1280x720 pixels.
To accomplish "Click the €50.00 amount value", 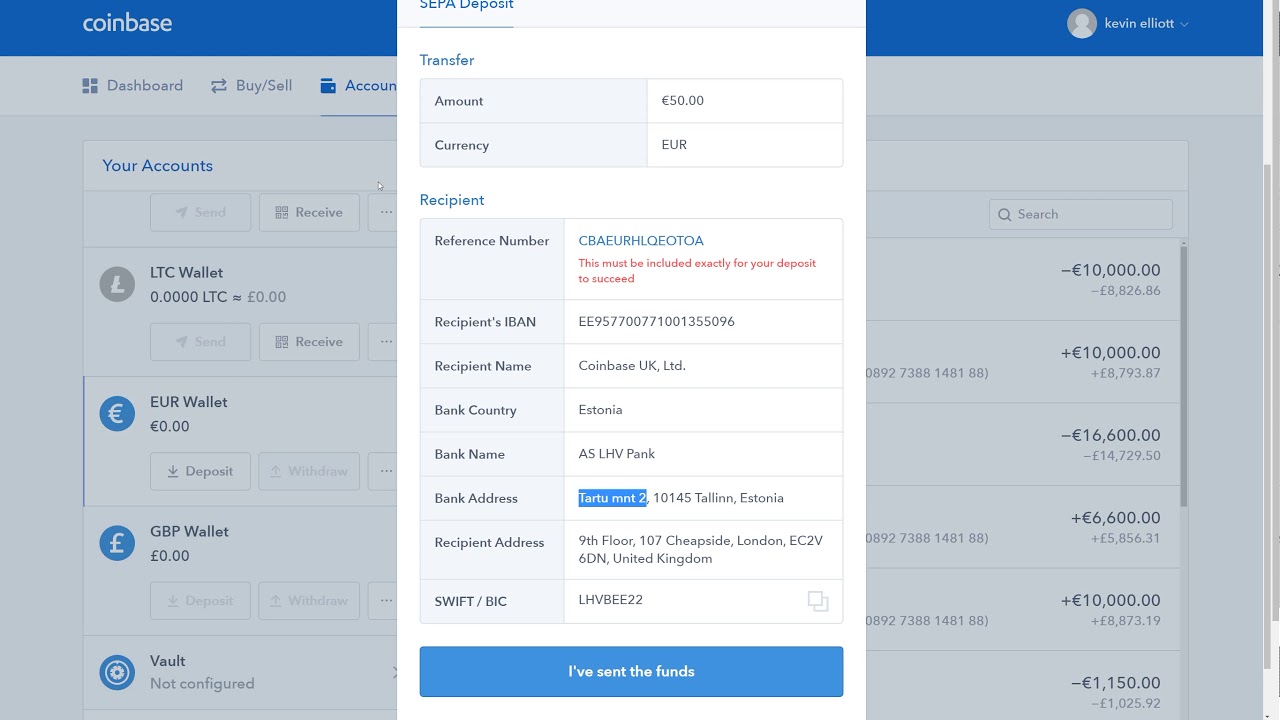I will (683, 101).
